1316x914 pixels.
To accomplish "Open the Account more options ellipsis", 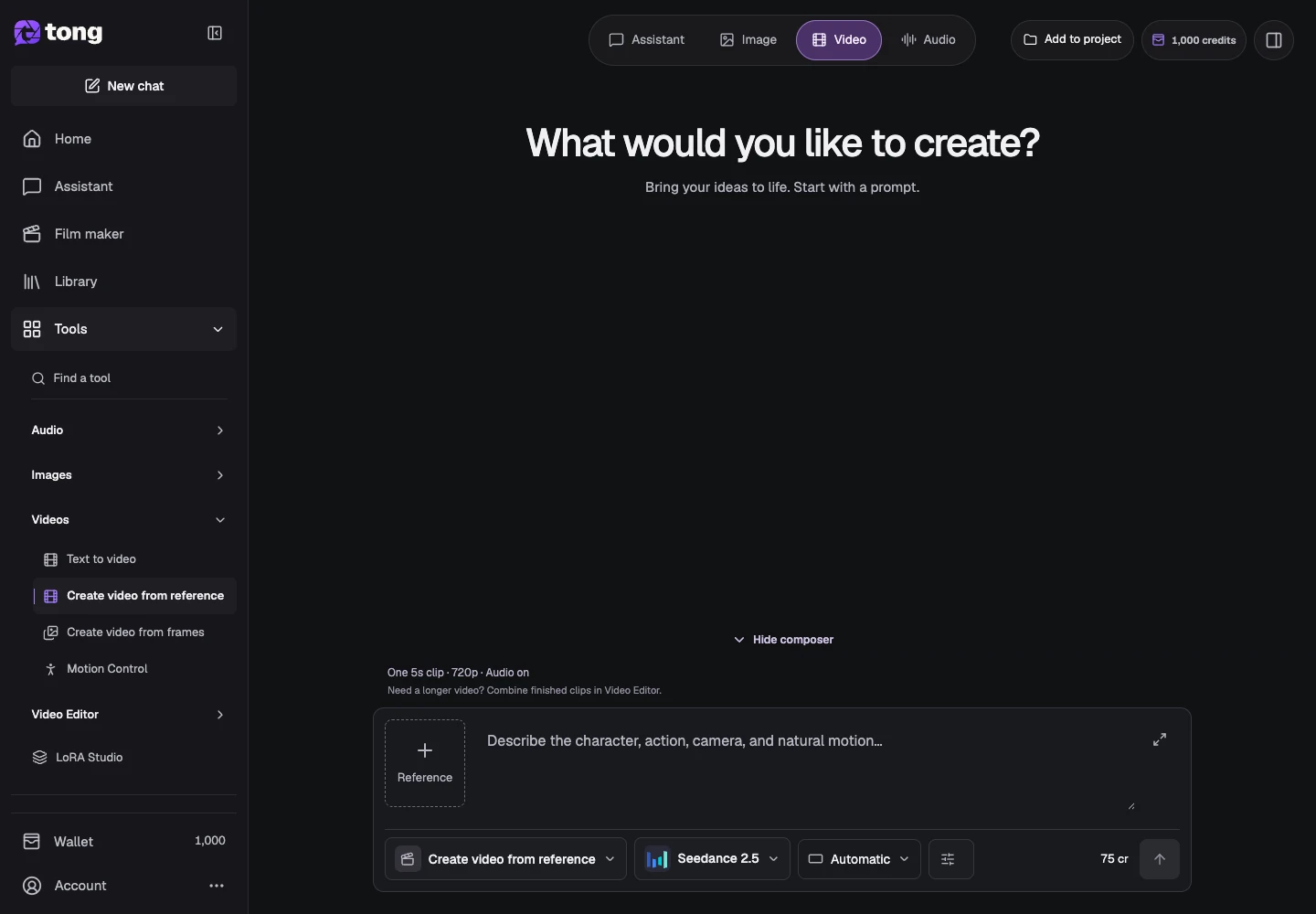I will [x=217, y=886].
